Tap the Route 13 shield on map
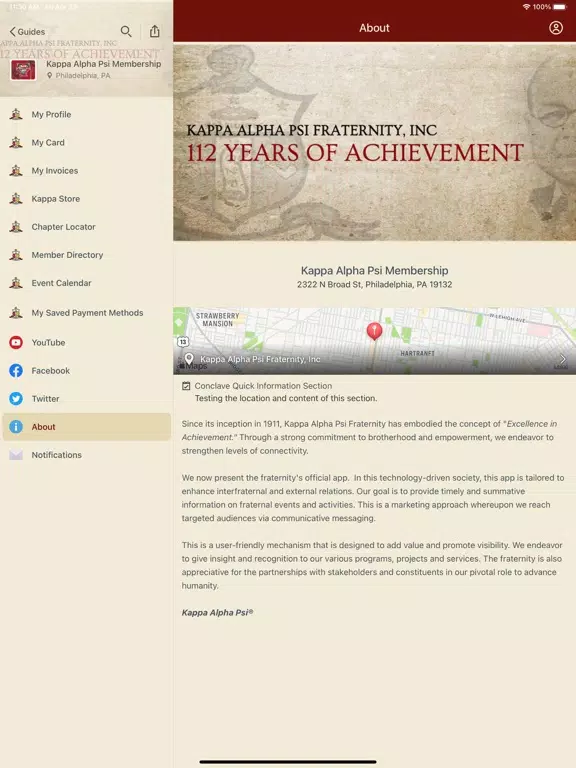The image size is (576, 768). (x=183, y=341)
